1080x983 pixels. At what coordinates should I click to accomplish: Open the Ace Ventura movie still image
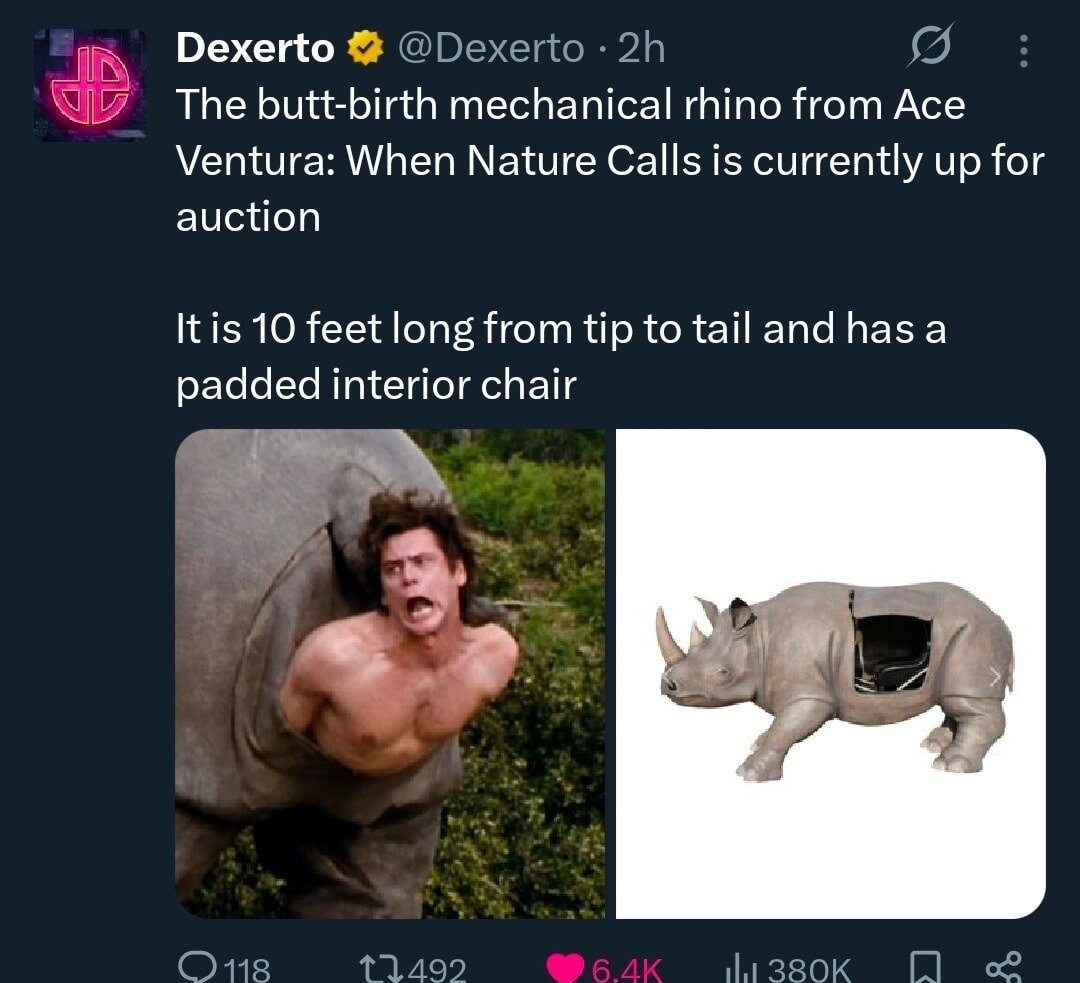[x=390, y=672]
